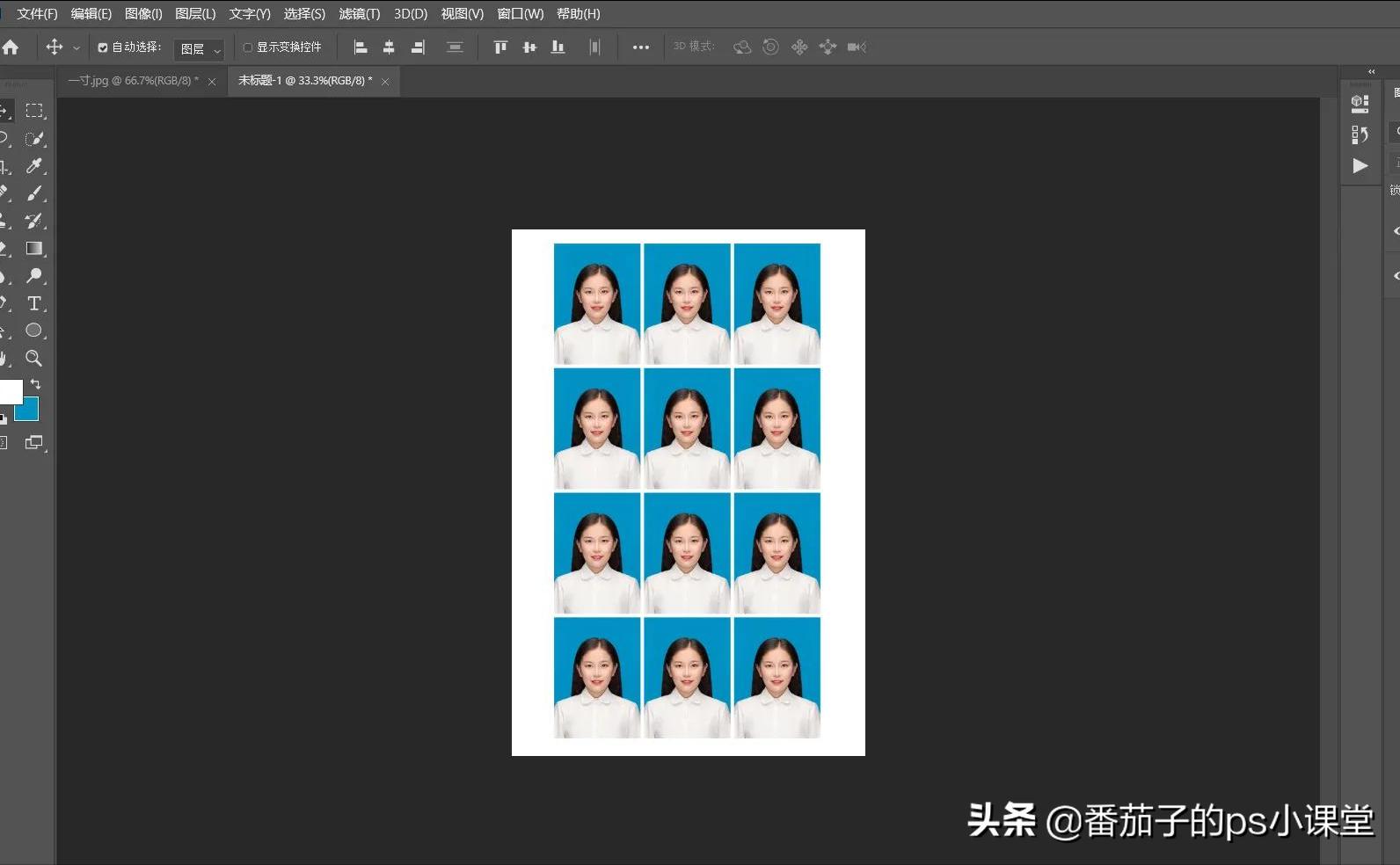Select the Move tool icon in options bar
Image resolution: width=1400 pixels, height=865 pixels.
[55, 47]
